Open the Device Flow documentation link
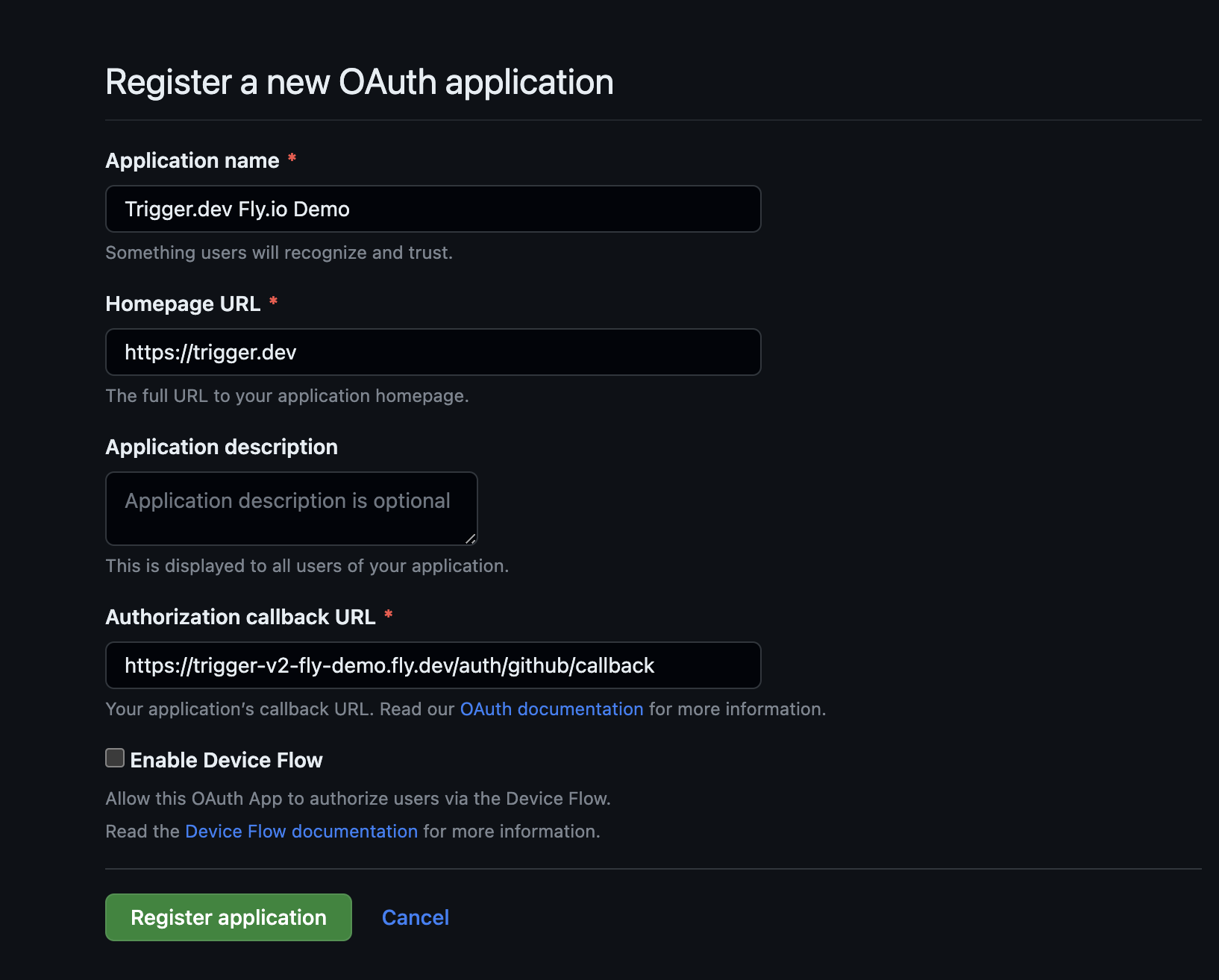This screenshot has height=980, width=1219. (301, 832)
